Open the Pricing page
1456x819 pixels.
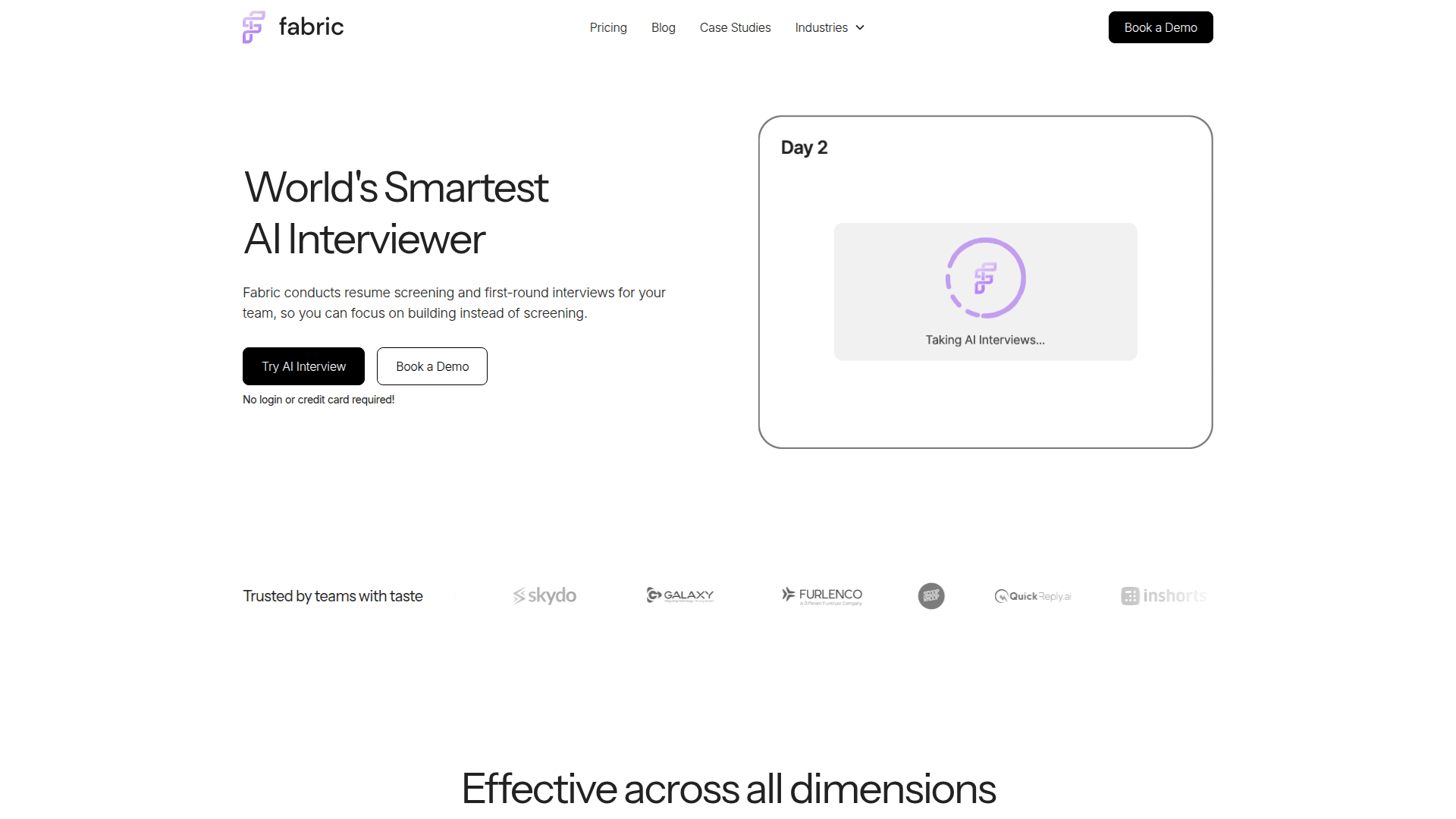pyautogui.click(x=608, y=27)
